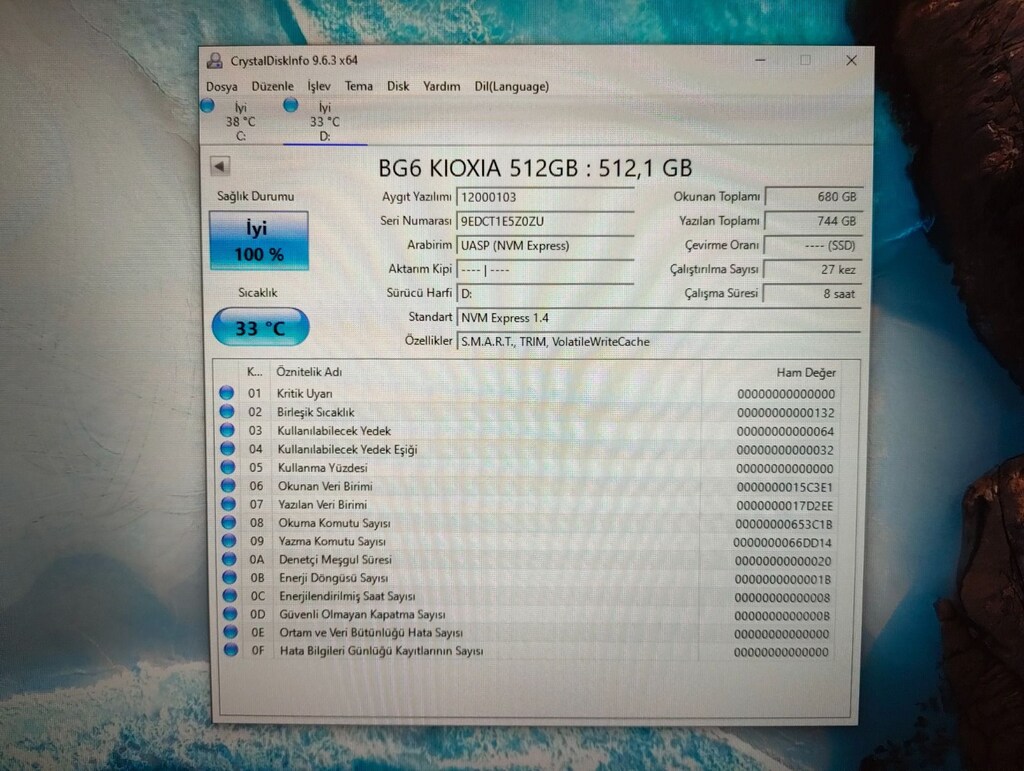Click the disk title BG6 KIOXIA 512GB

click(x=535, y=168)
